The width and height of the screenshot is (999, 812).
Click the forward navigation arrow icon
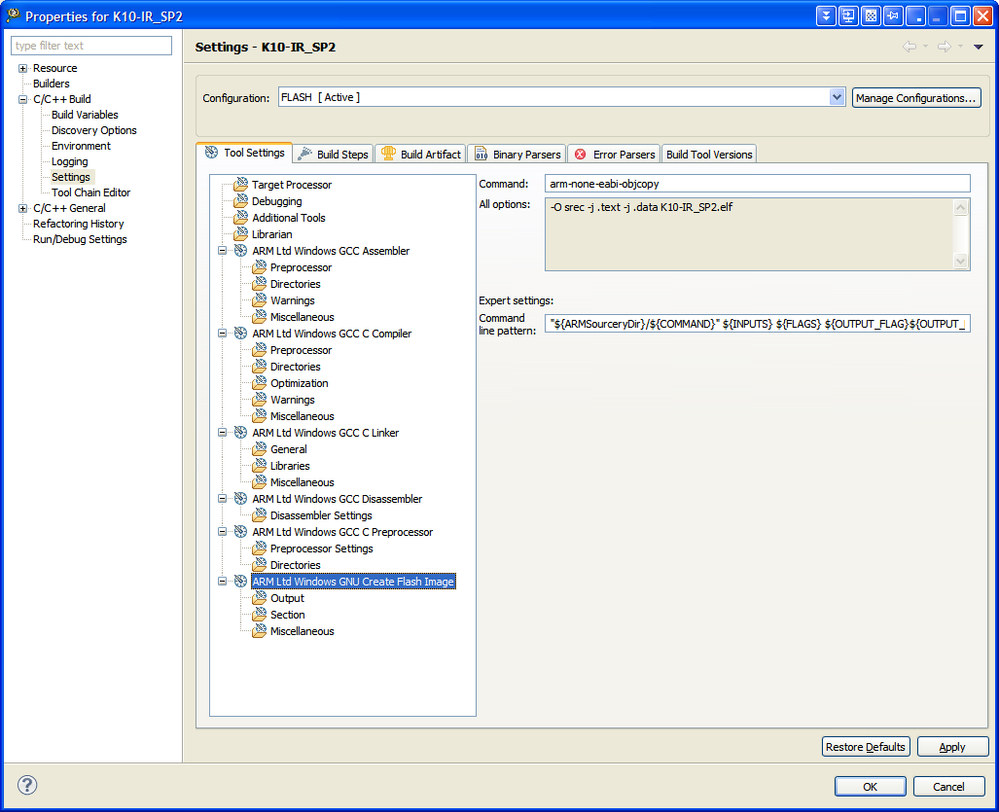click(944, 47)
